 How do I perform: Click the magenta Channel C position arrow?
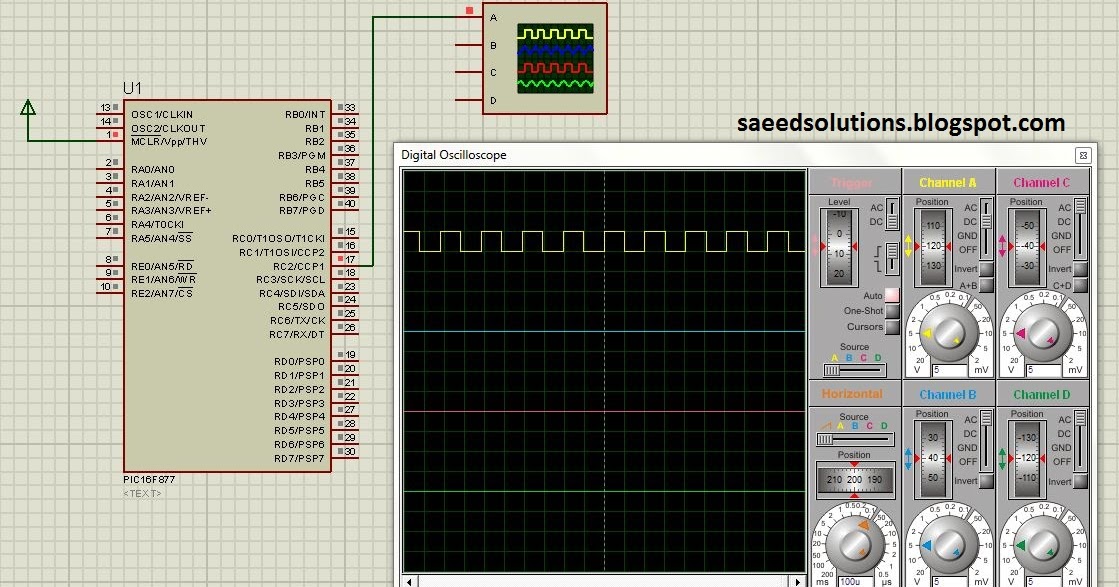click(1003, 246)
